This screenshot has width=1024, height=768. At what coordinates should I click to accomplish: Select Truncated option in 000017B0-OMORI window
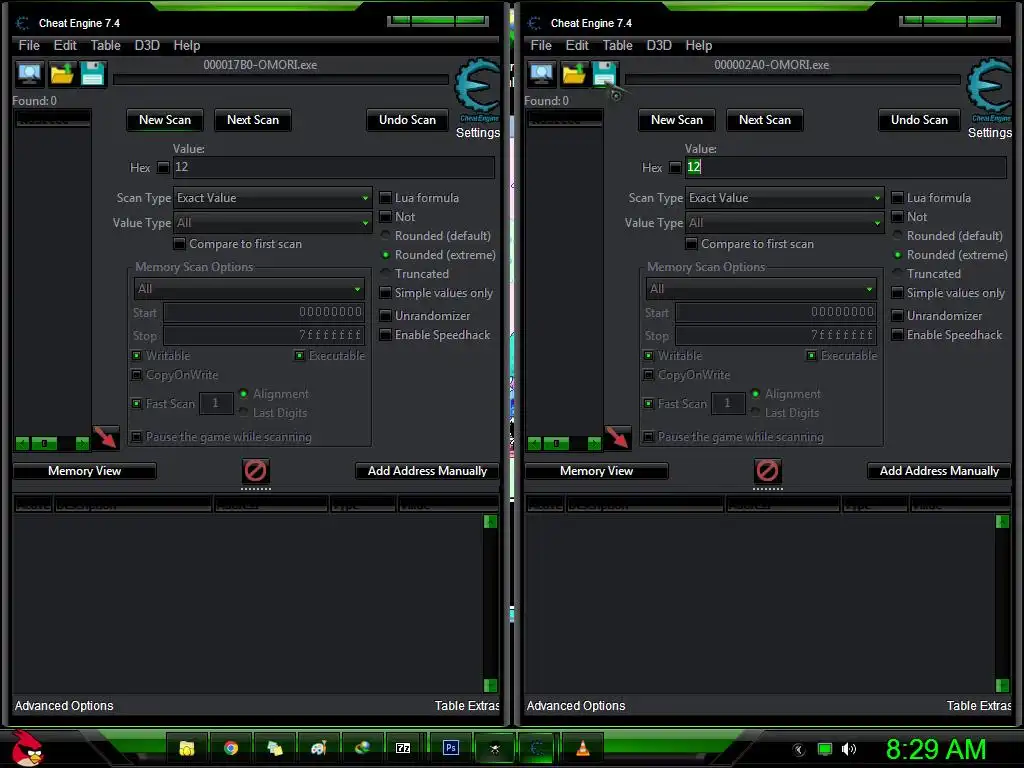(x=385, y=274)
